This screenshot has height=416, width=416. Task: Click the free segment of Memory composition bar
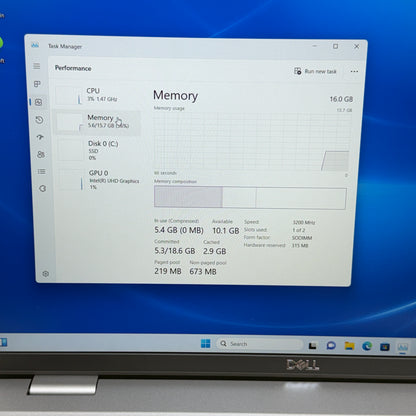[x=301, y=198]
